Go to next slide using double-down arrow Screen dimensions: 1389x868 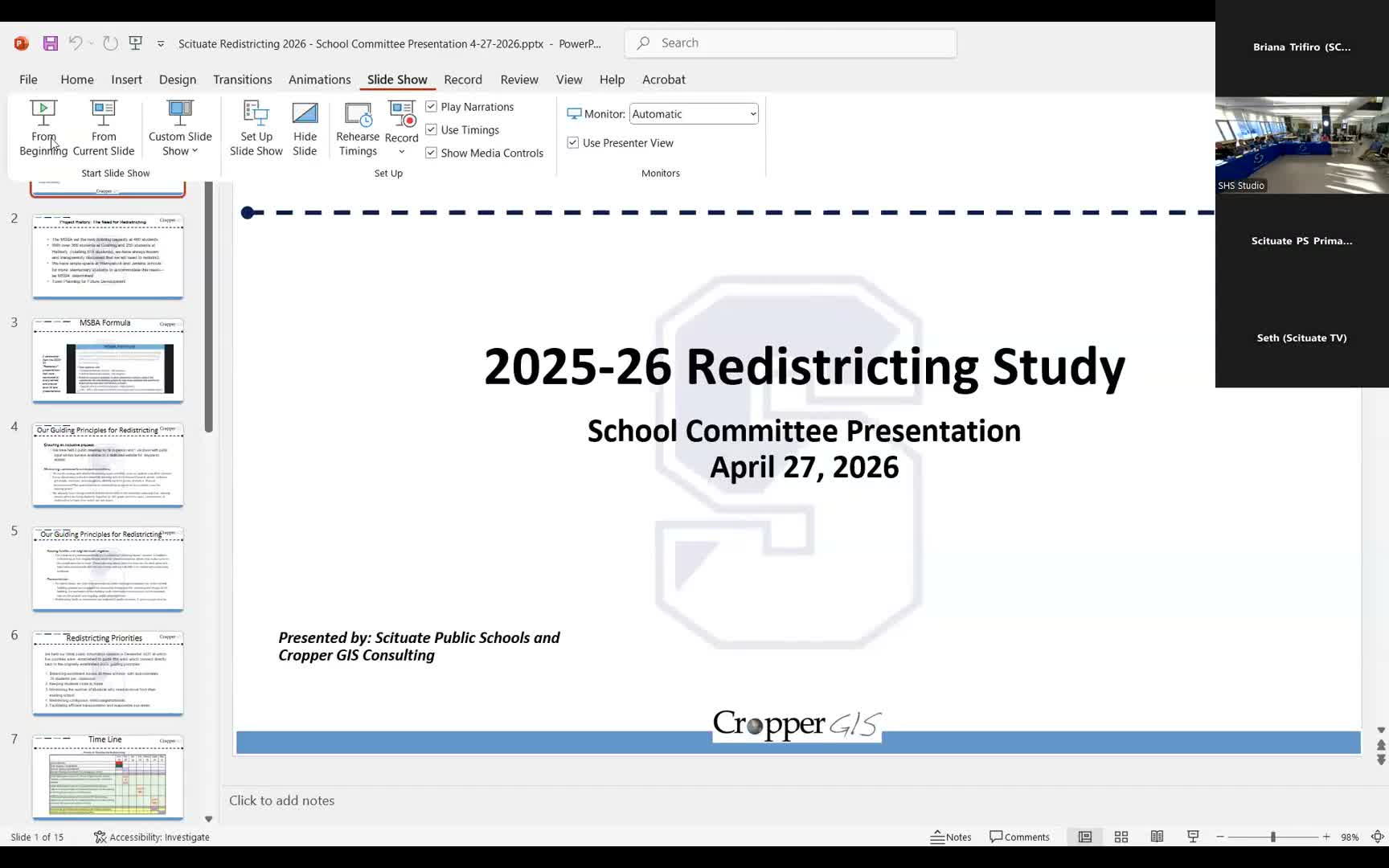click(1381, 759)
